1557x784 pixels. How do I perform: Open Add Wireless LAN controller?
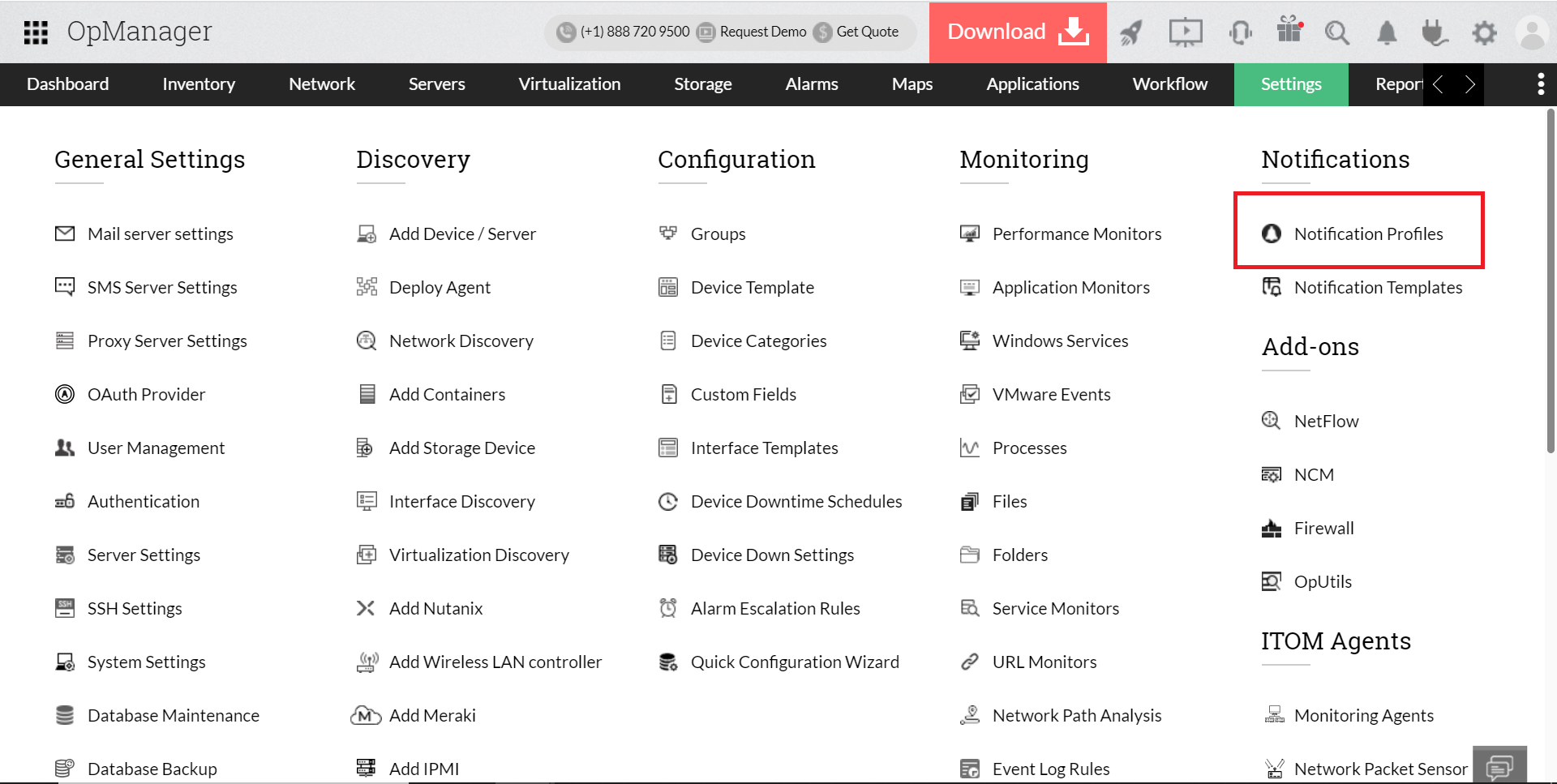point(495,662)
